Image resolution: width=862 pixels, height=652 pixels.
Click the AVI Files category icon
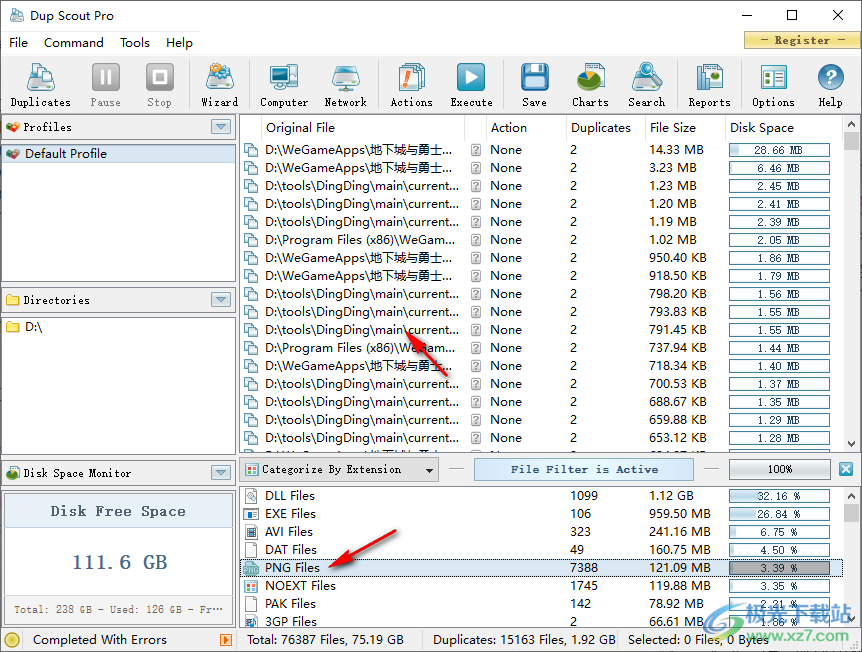(251, 532)
